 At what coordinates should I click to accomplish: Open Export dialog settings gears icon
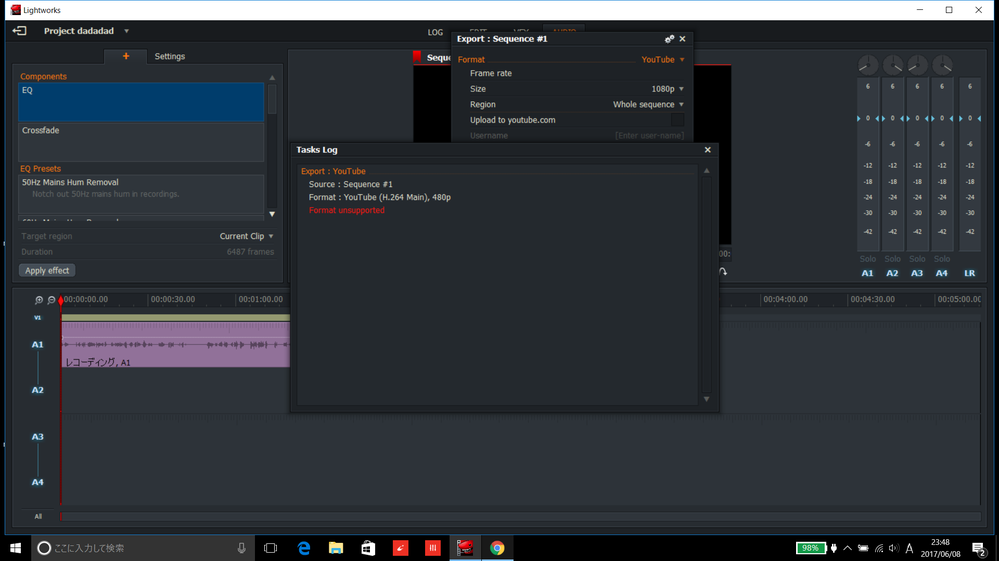[x=669, y=39]
